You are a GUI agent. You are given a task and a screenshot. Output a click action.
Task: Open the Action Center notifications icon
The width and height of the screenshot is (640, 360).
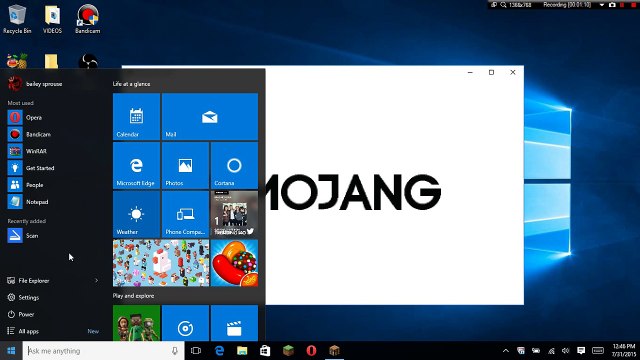point(581,351)
